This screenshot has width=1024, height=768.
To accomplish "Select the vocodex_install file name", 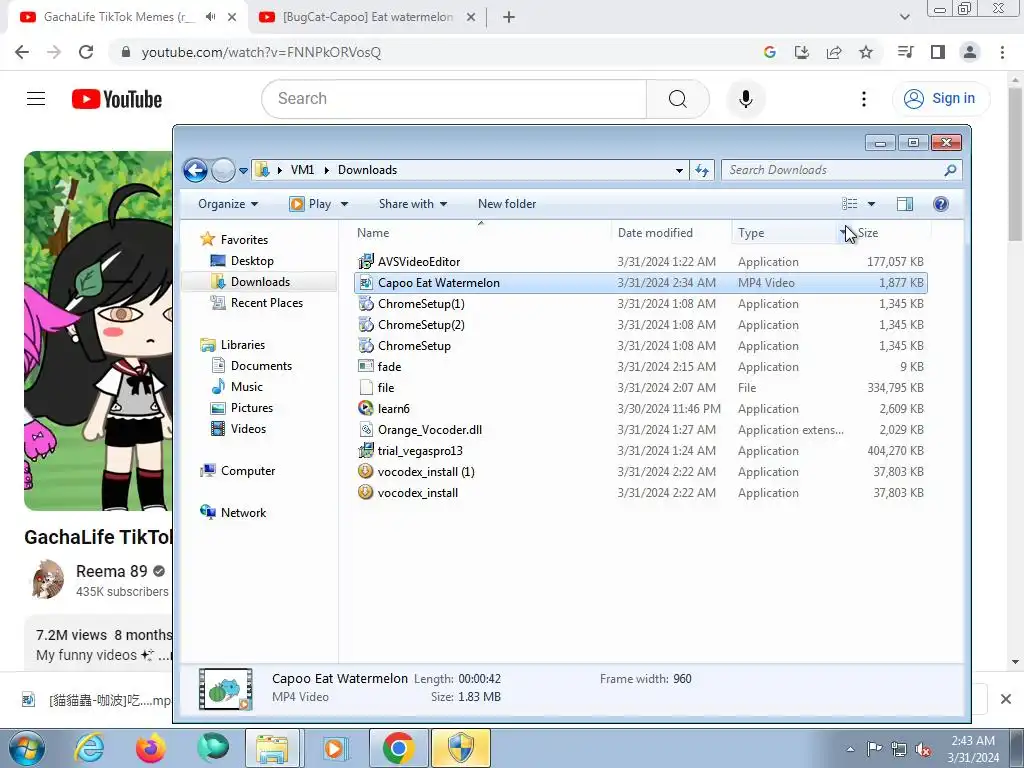I will point(418,493).
